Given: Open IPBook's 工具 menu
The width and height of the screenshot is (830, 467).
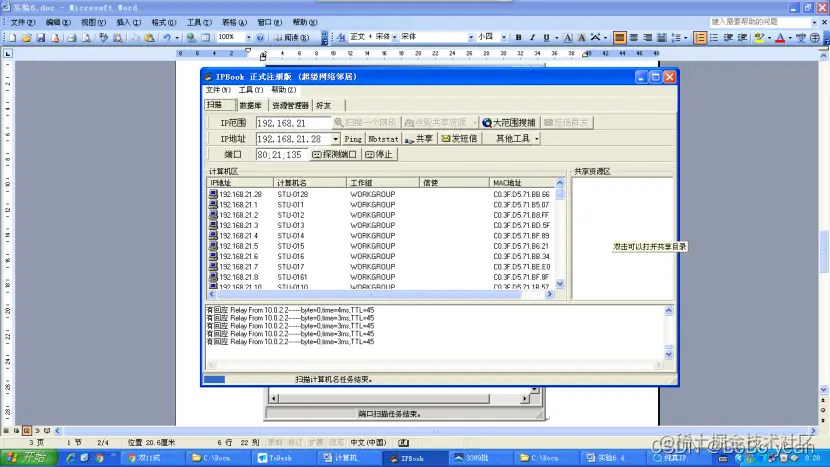Looking at the screenshot, I should click(x=250, y=90).
